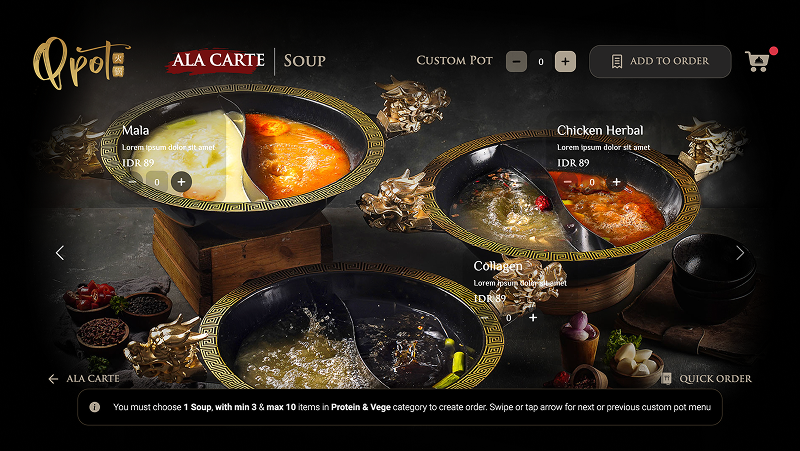Increase Chicken Herbal soup quantity

(x=616, y=182)
